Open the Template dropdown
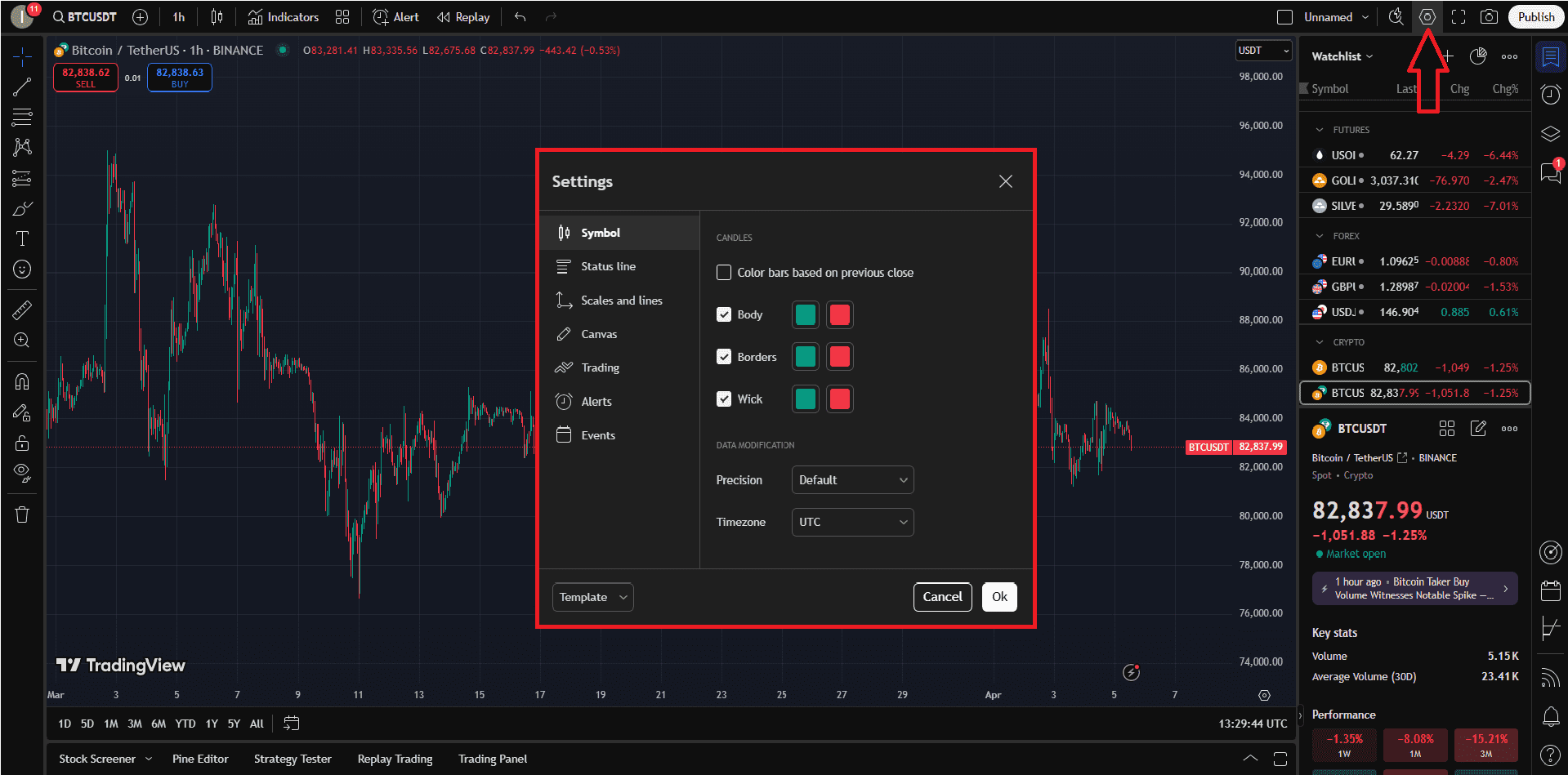This screenshot has height=775, width=1568. pyautogui.click(x=592, y=597)
